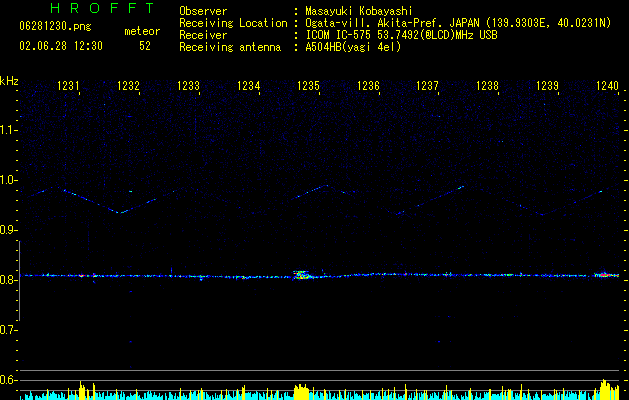629x400 pixels.
Task: Click the 0.7 kHz frequency label
Action: click(8, 330)
